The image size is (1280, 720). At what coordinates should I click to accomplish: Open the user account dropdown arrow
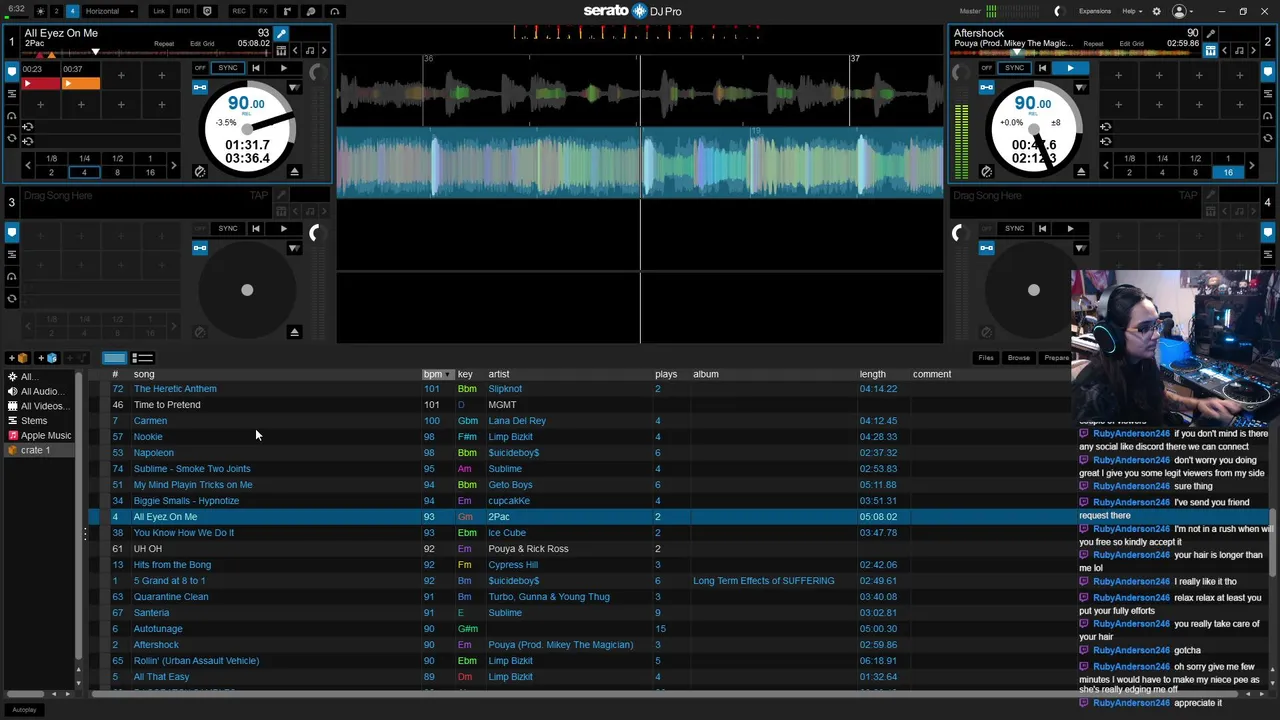click(1193, 11)
